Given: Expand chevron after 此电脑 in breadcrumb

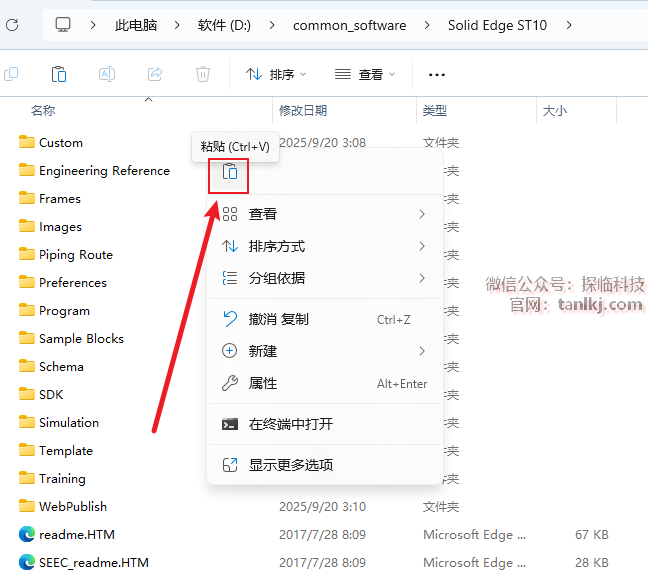Looking at the screenshot, I should pos(177,25).
